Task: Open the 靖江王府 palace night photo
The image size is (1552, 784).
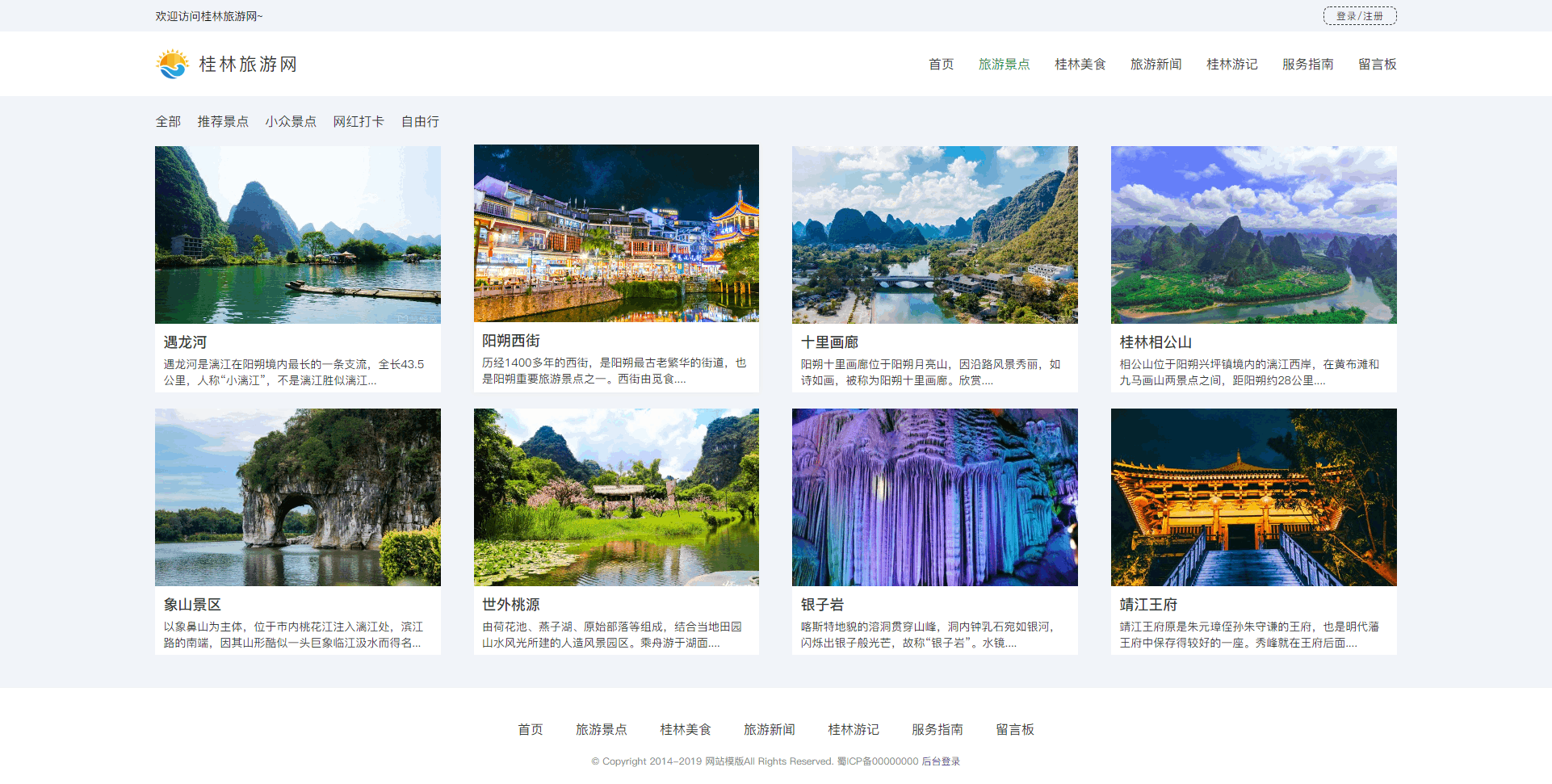Action: (x=1254, y=497)
